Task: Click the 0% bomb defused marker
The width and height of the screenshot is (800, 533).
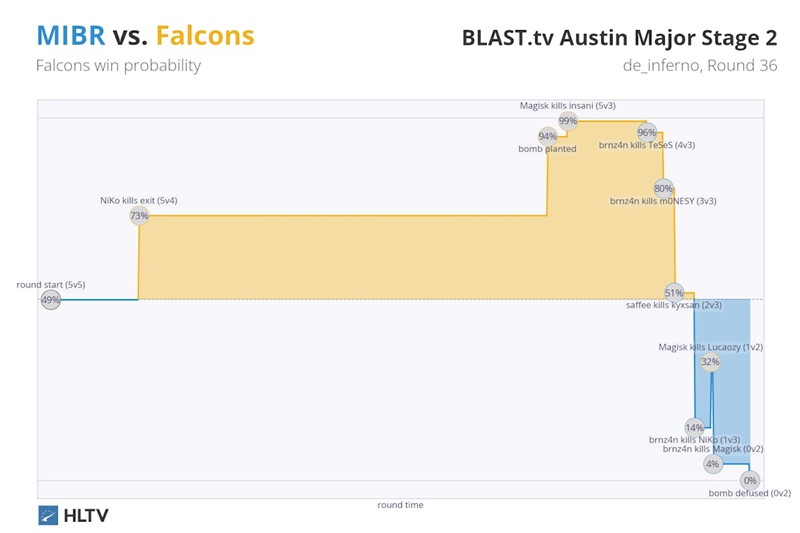Action: (x=750, y=480)
